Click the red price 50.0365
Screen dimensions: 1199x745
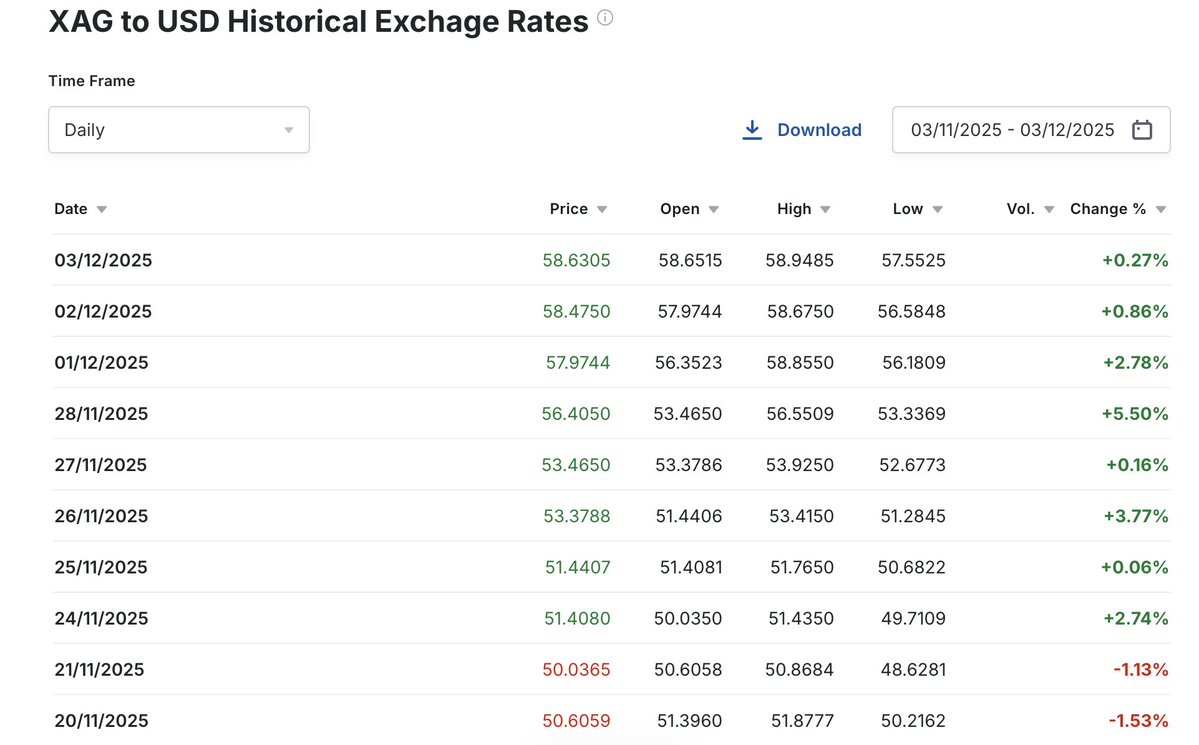click(577, 670)
